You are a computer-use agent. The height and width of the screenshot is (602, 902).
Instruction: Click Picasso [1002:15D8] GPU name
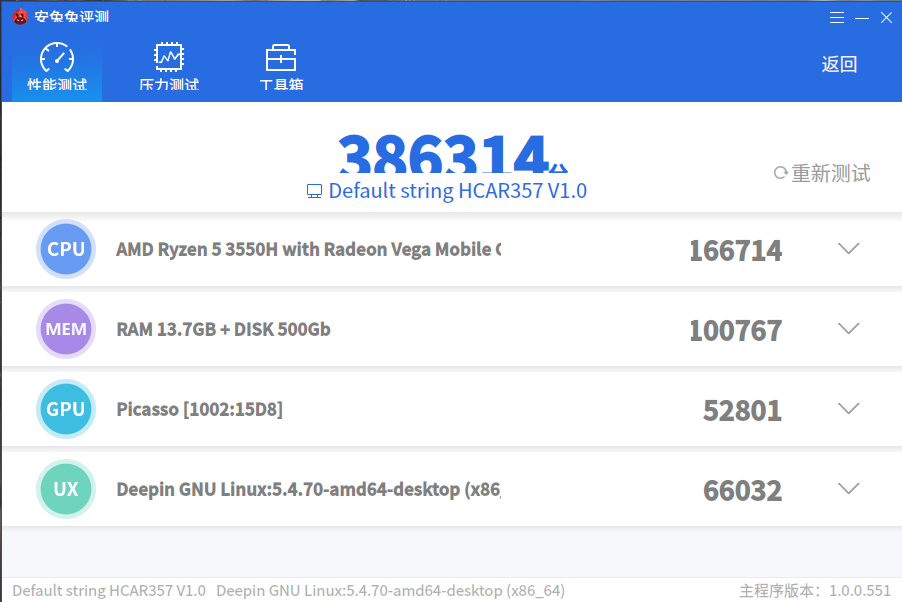tap(200, 409)
